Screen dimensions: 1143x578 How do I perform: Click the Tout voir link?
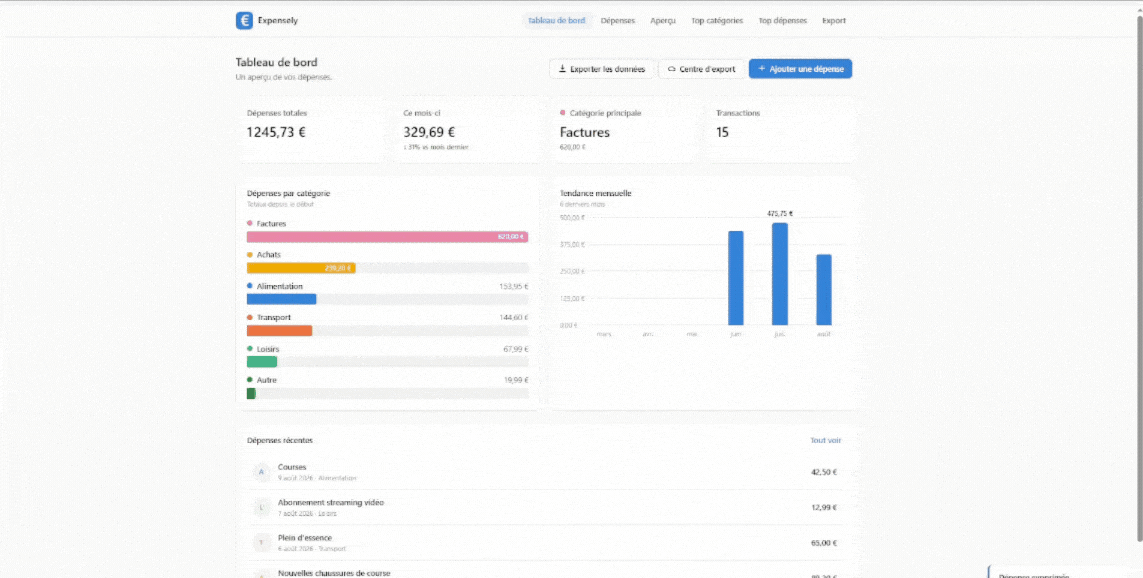pos(826,440)
